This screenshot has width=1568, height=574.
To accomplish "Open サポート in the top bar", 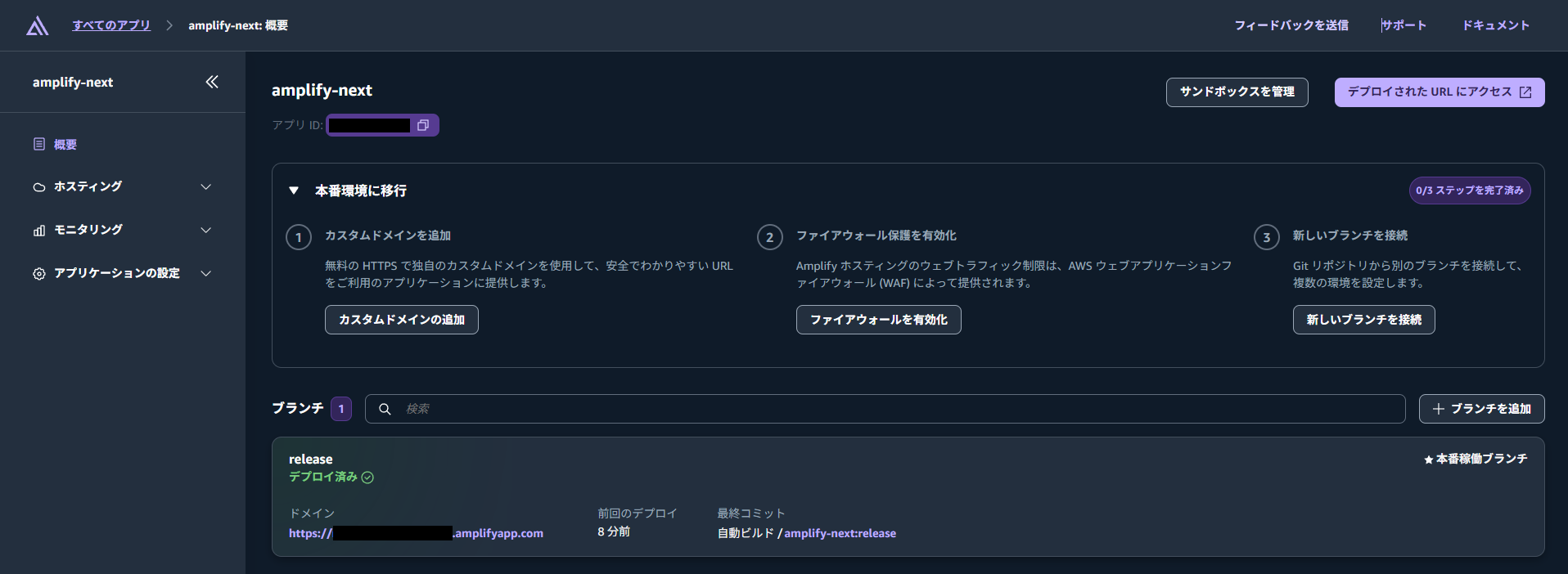I will tap(1404, 25).
